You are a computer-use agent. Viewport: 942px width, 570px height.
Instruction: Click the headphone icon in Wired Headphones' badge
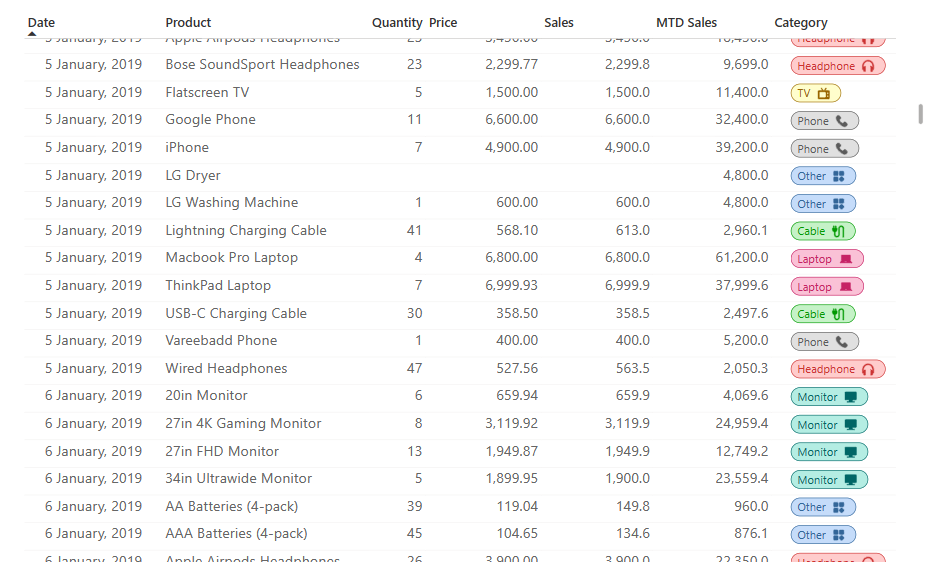869,369
